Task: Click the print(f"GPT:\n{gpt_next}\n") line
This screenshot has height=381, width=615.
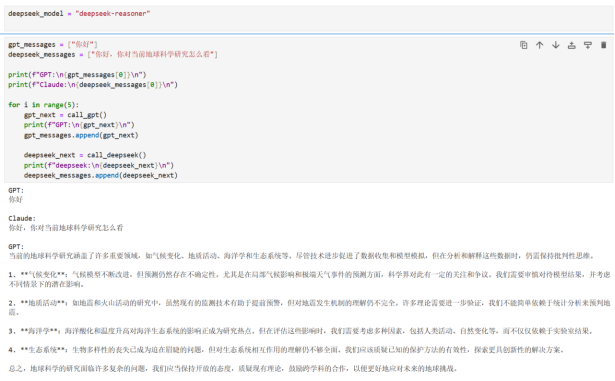Action: pos(79,125)
